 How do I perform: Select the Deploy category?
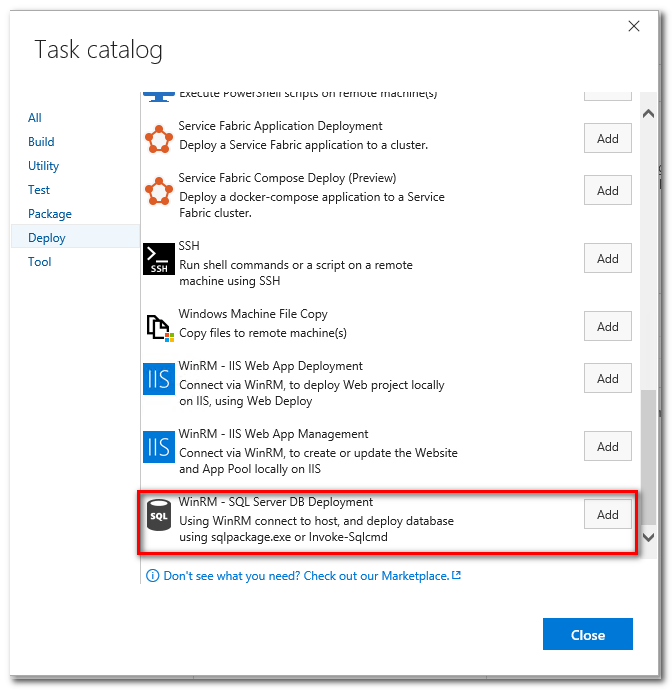[75, 238]
